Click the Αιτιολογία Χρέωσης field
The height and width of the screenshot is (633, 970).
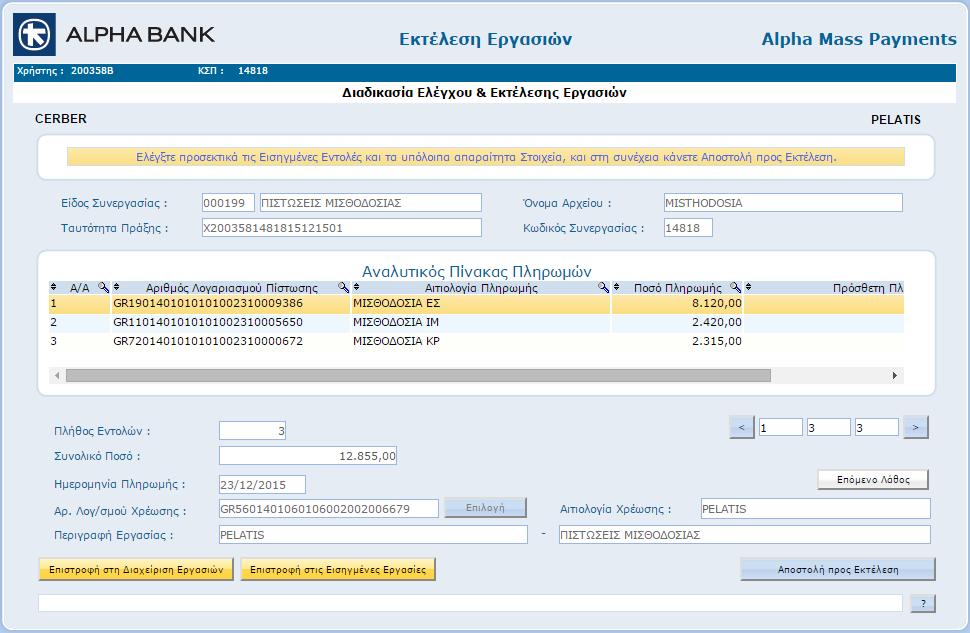[815, 509]
